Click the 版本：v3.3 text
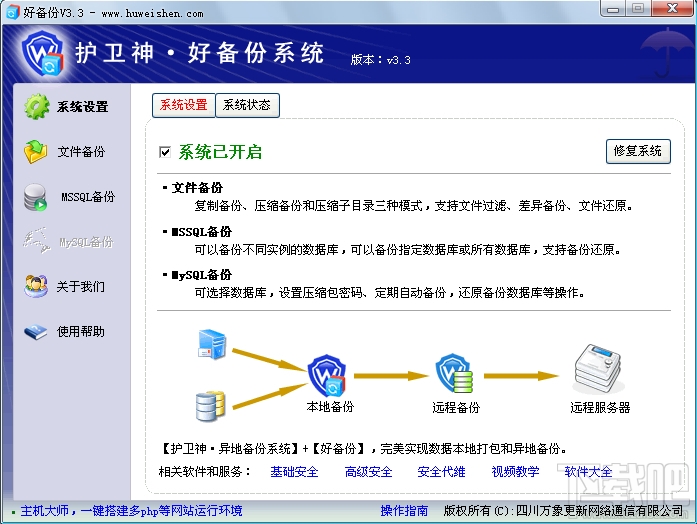 381,60
